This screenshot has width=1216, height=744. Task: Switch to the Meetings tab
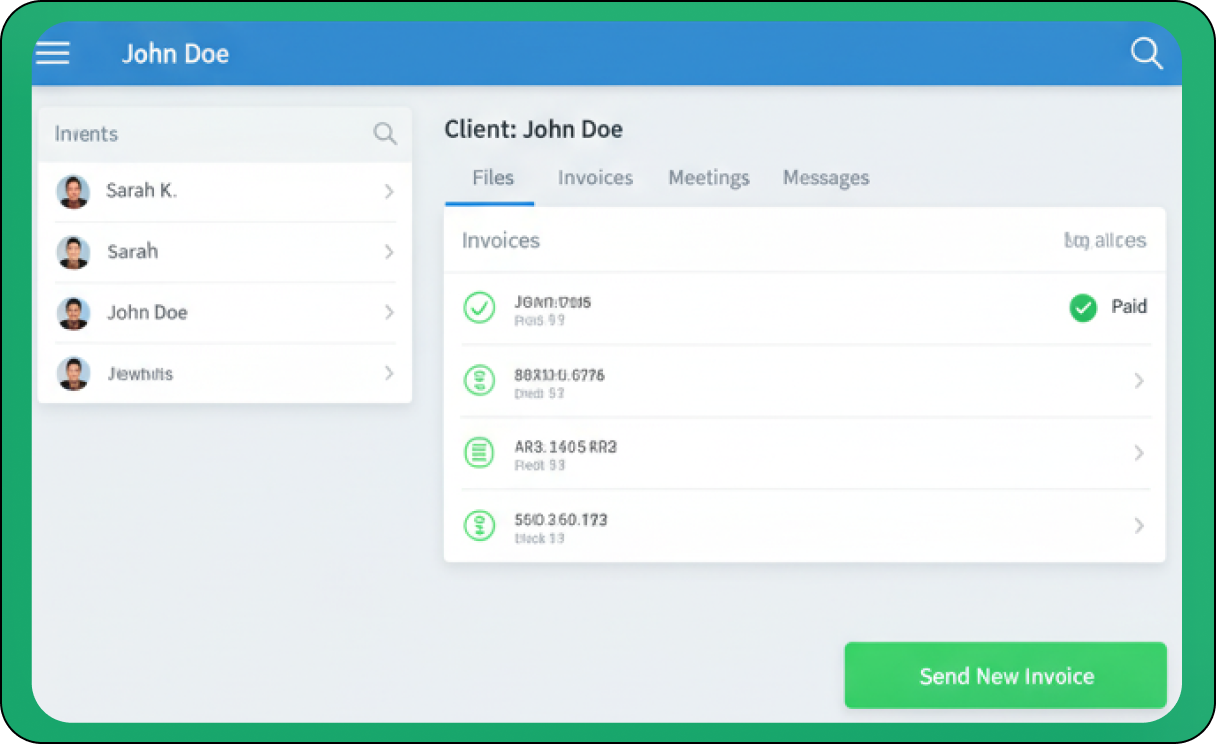[708, 178]
